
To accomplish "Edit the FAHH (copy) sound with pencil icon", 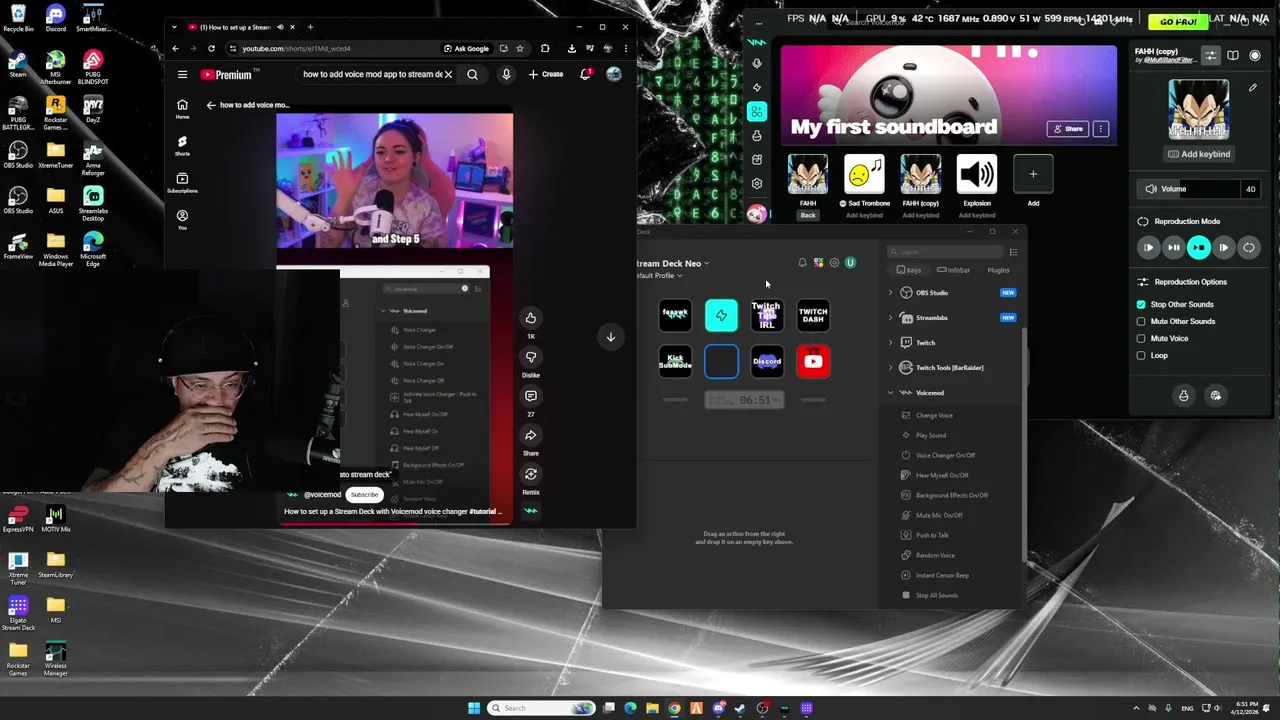I will (x=1252, y=88).
